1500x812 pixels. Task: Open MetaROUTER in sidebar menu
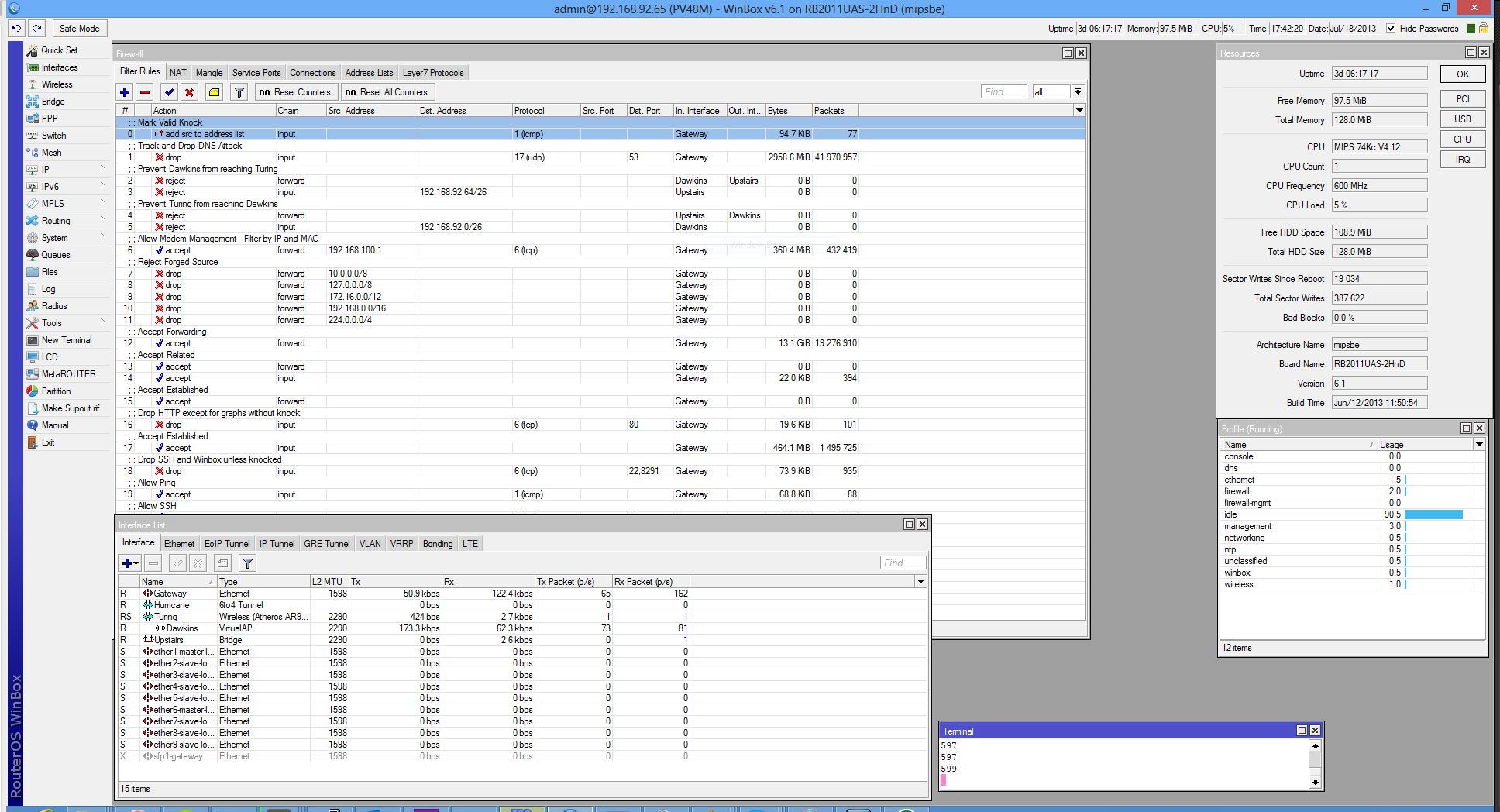(68, 374)
